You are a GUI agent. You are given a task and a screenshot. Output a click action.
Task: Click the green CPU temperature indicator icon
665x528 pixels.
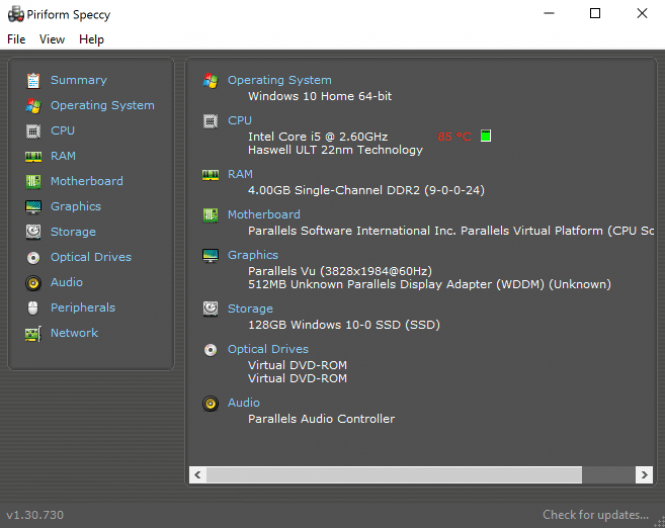pyautogui.click(x=486, y=136)
